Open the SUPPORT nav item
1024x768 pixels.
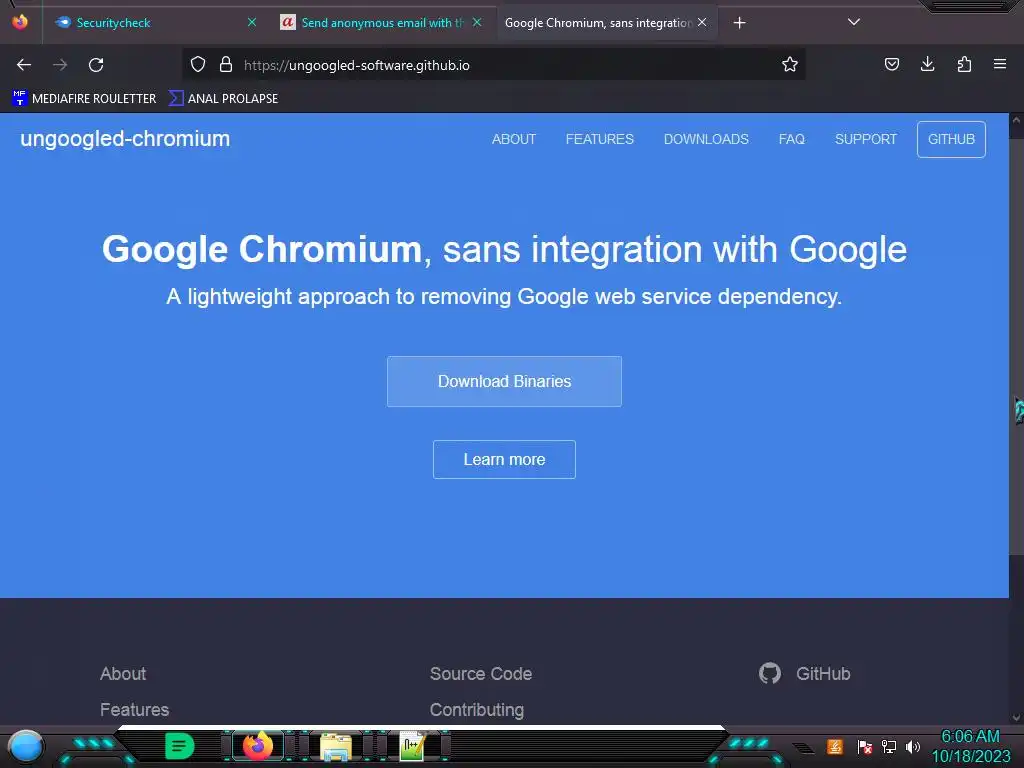coord(866,139)
